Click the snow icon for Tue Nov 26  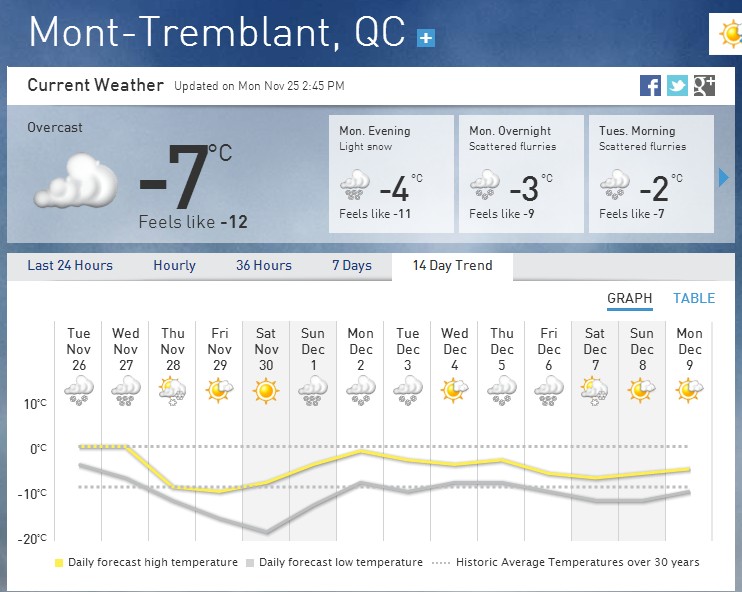[x=79, y=391]
